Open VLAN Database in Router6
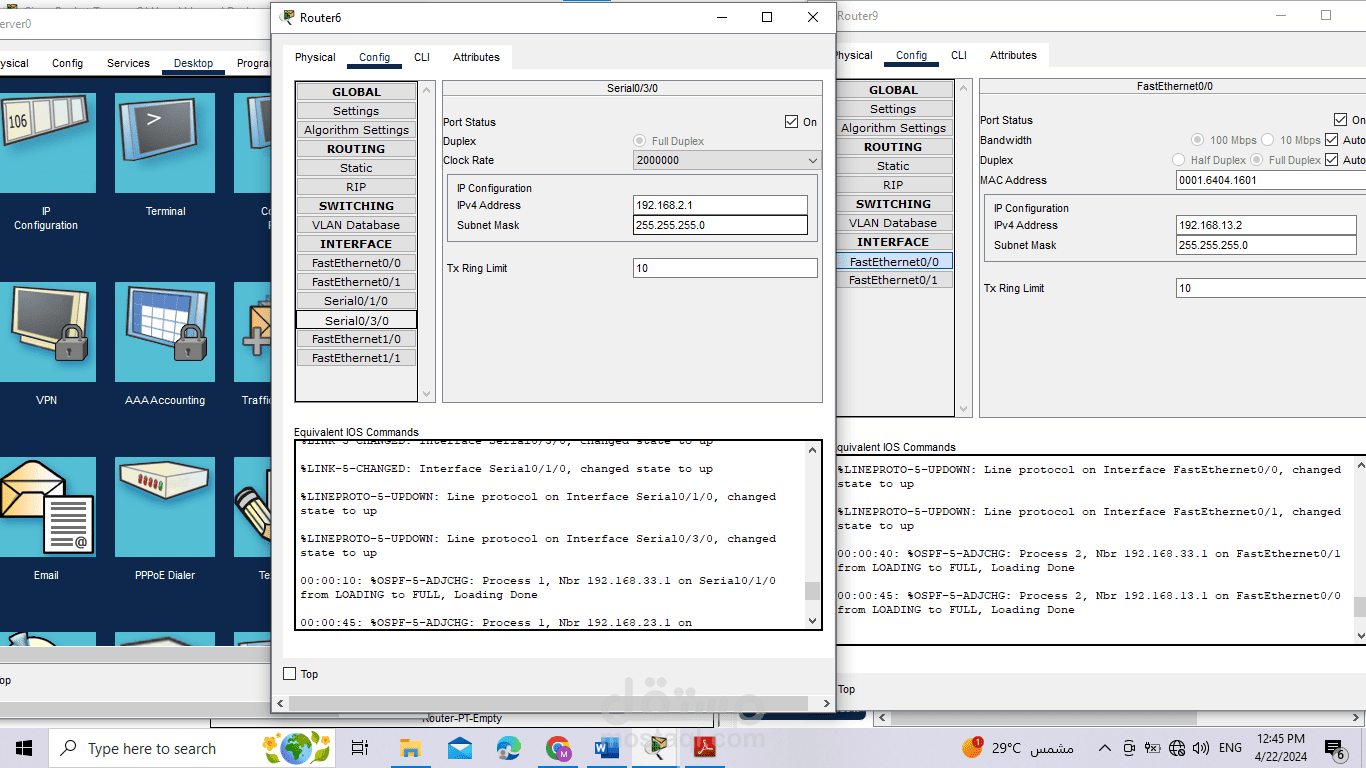This screenshot has height=768, width=1366. [x=356, y=225]
